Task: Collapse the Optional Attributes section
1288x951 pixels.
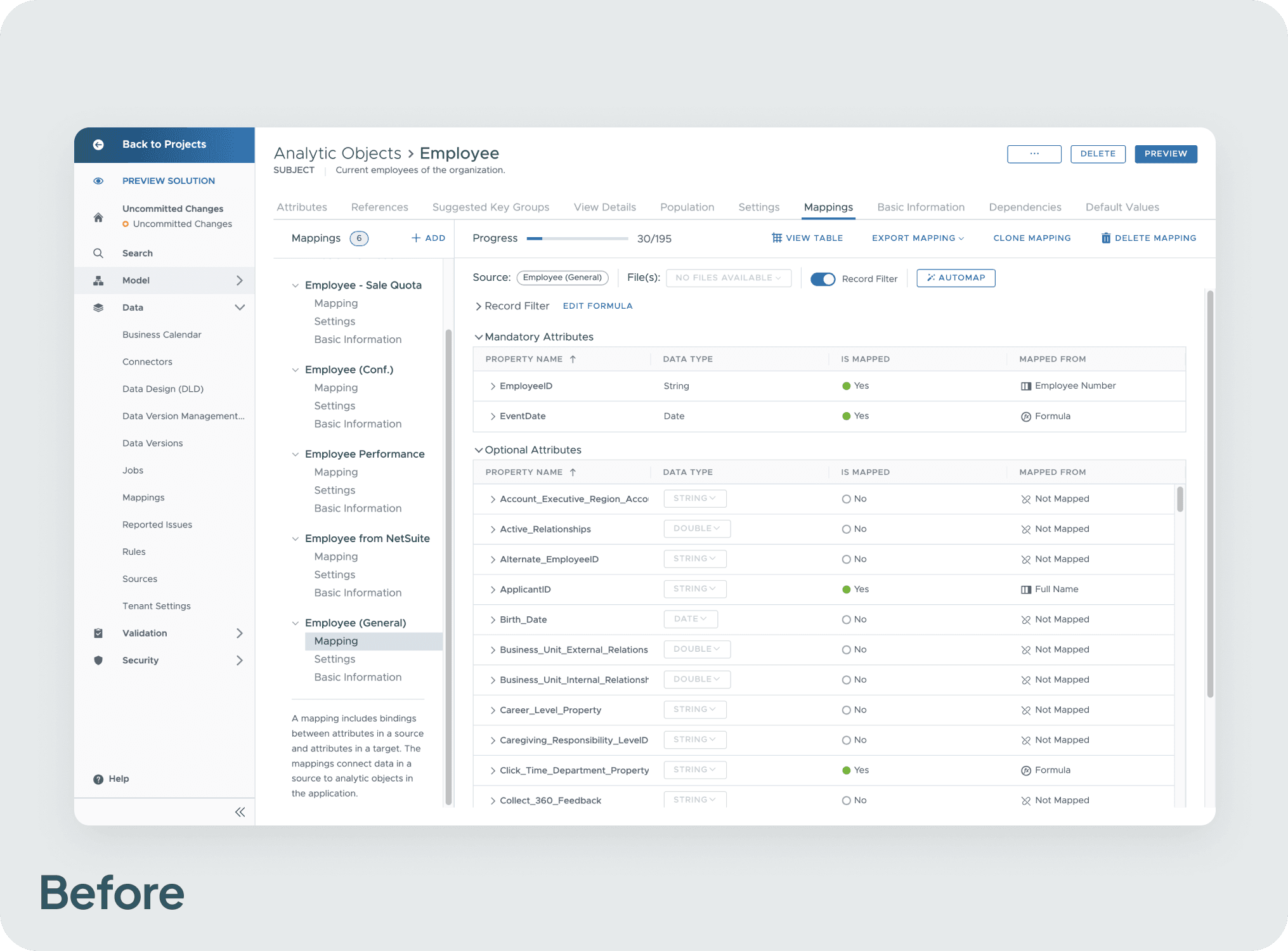Action: [x=479, y=450]
